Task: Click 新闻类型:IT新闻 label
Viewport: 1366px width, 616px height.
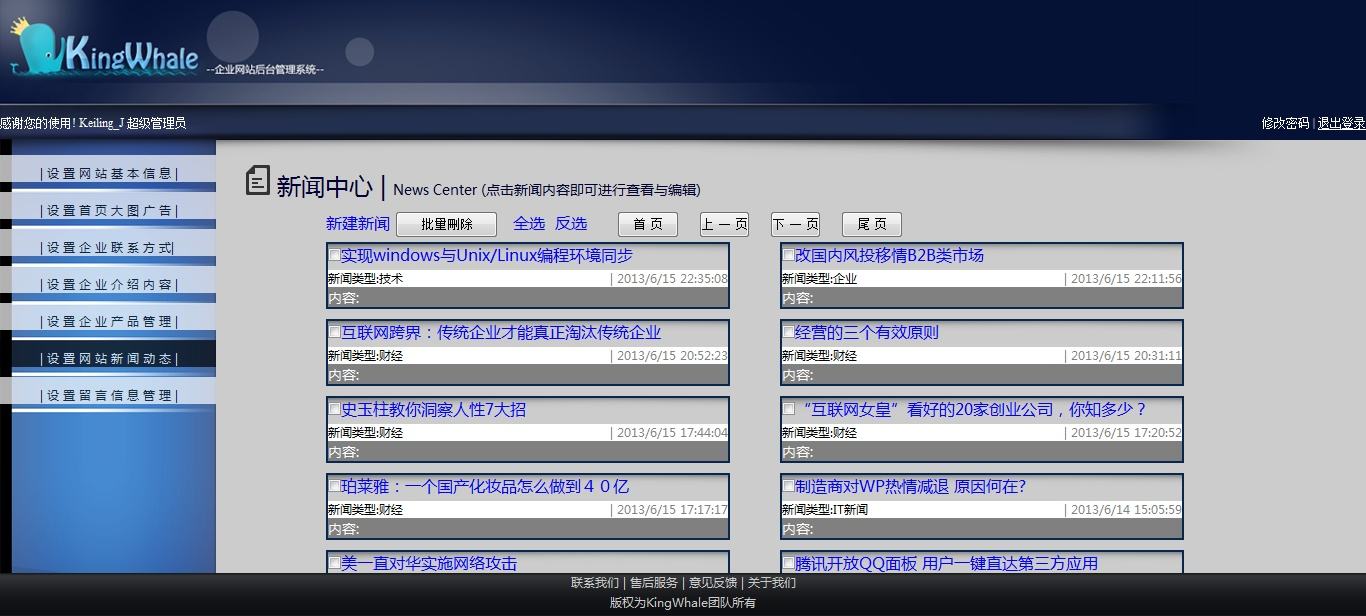Action: click(x=825, y=509)
